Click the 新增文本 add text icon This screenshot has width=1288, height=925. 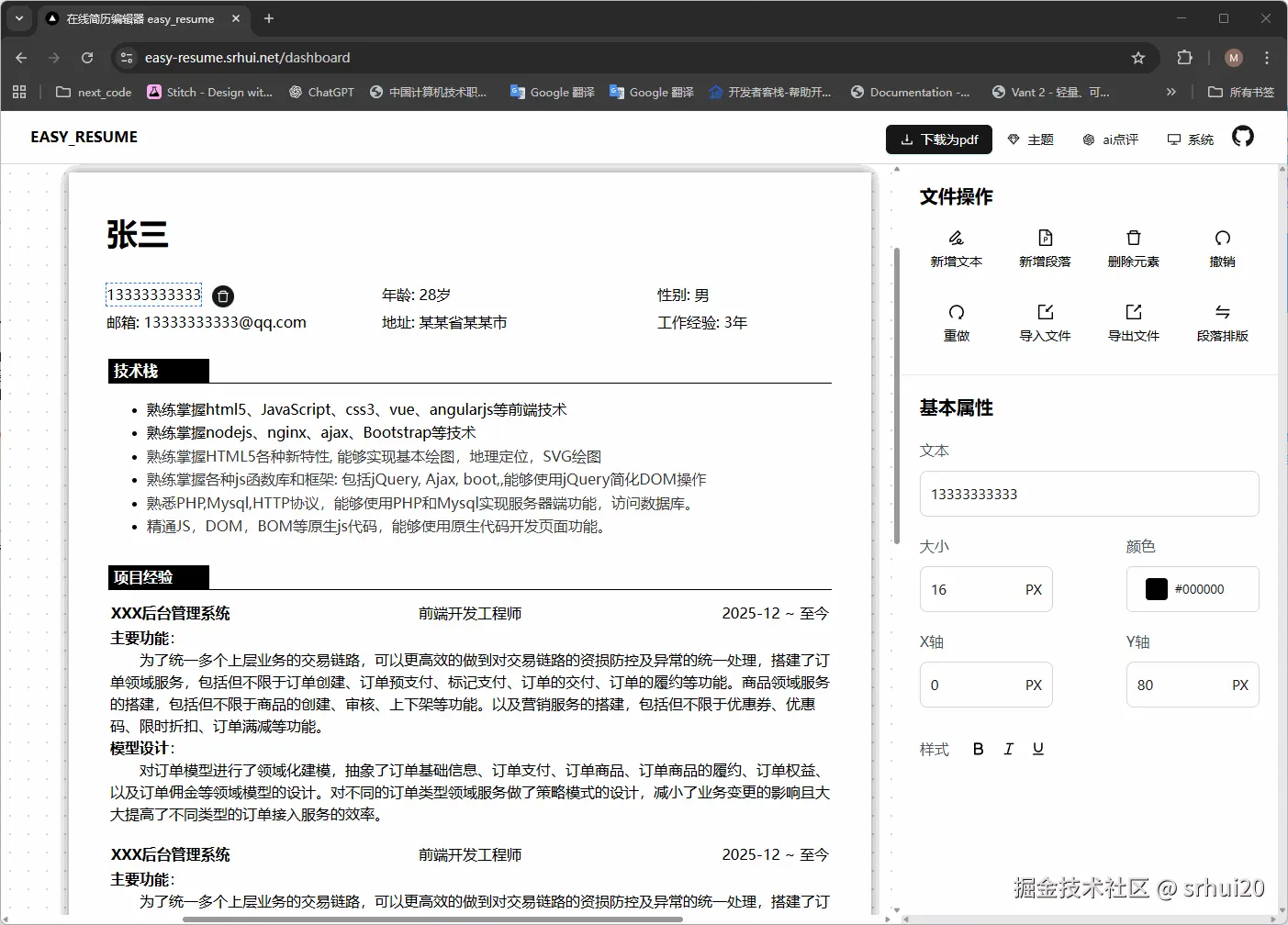pos(956,238)
